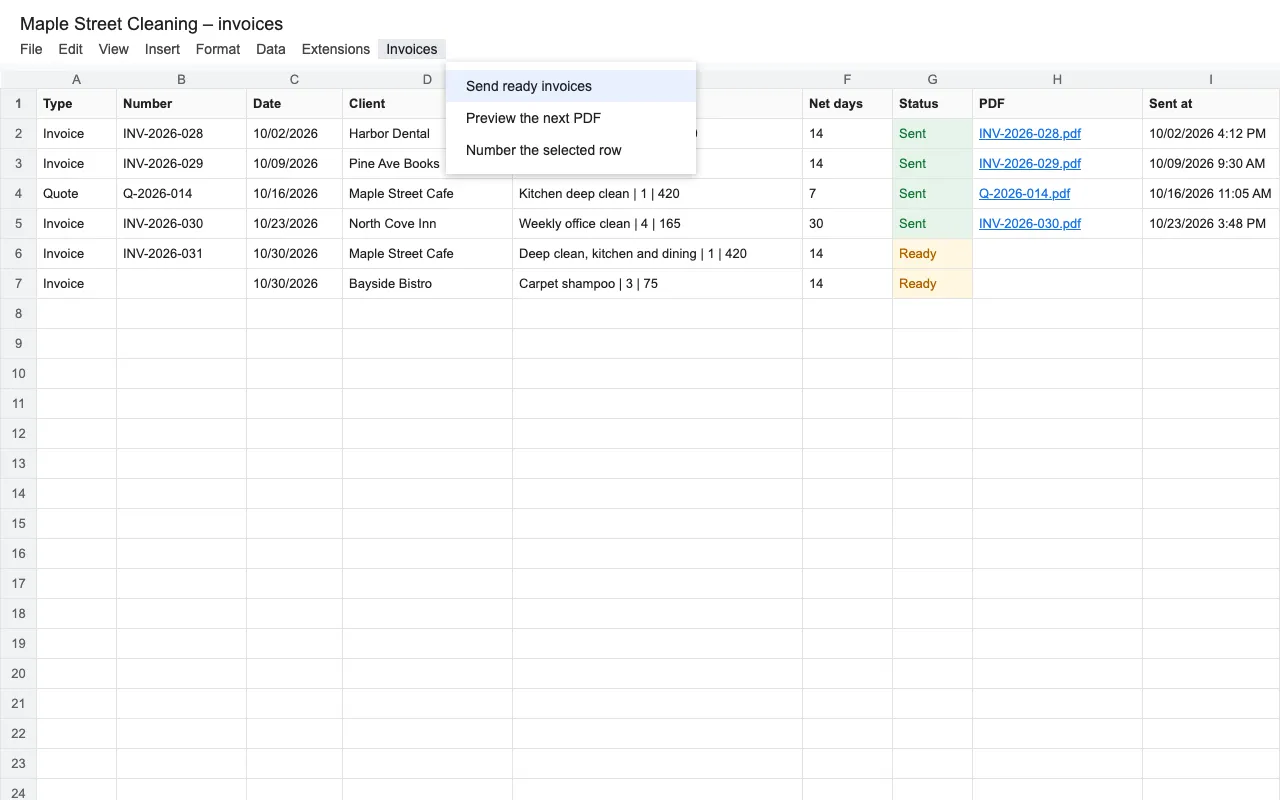The image size is (1280, 800).
Task: Open the INV-2026-029.pdf link
Action: point(1030,163)
